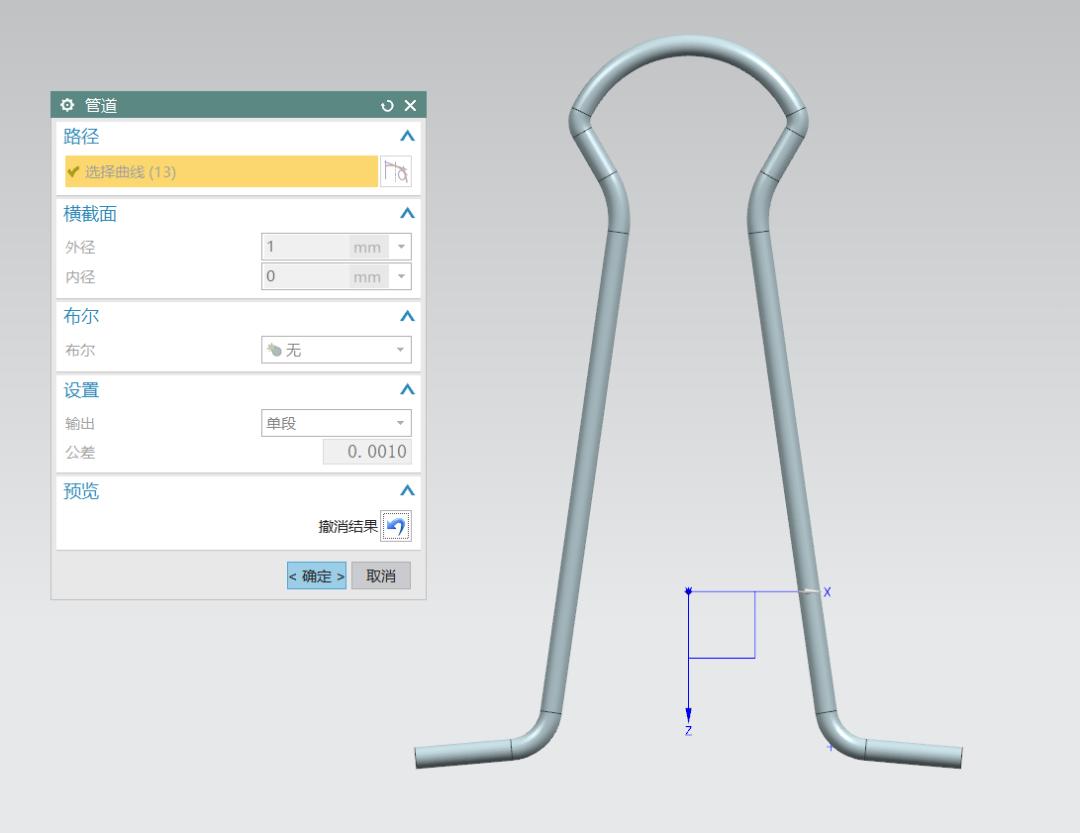Collapse the 横截面 section
The image size is (1080, 833).
coord(406,214)
